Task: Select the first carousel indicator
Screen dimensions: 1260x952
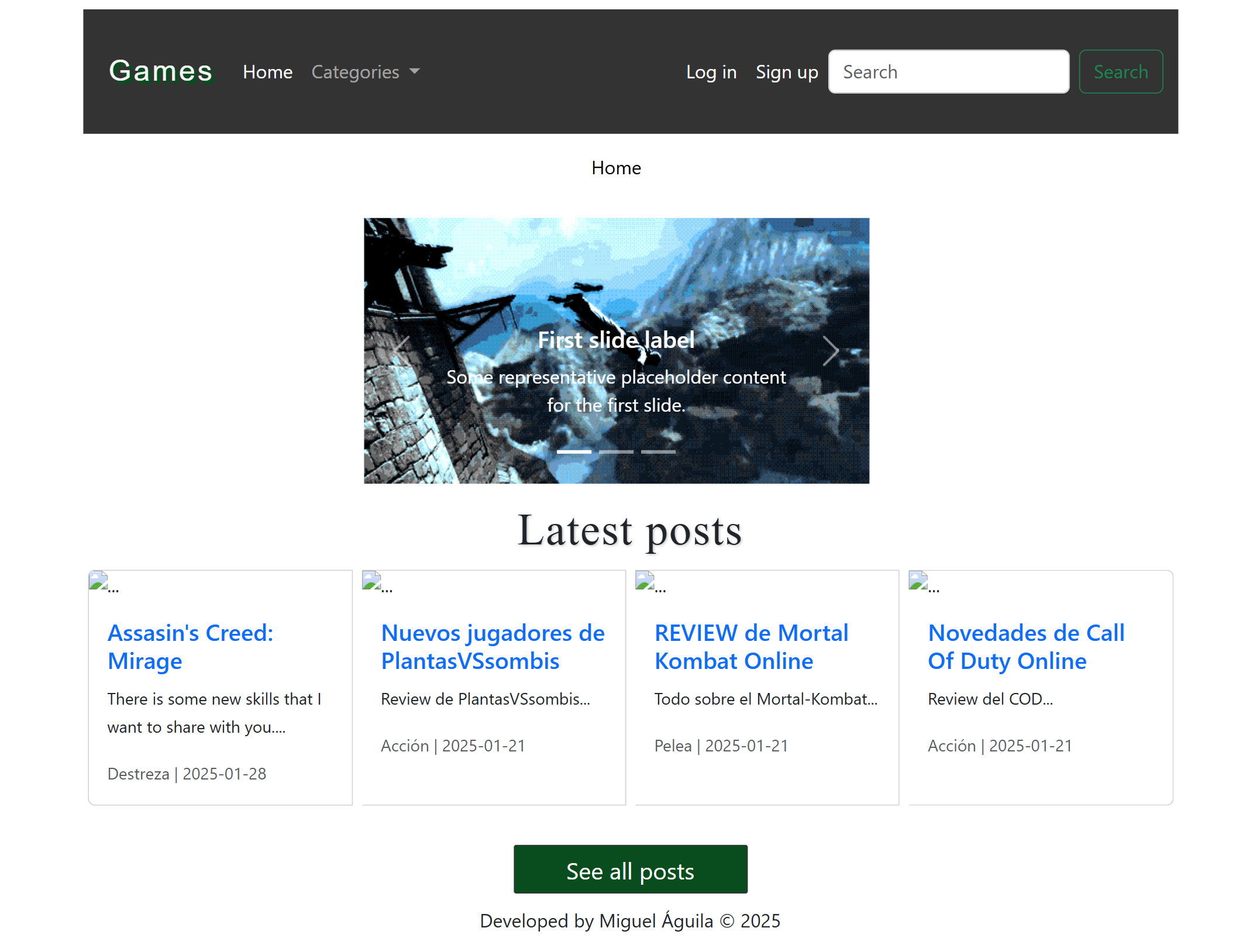Action: click(574, 451)
